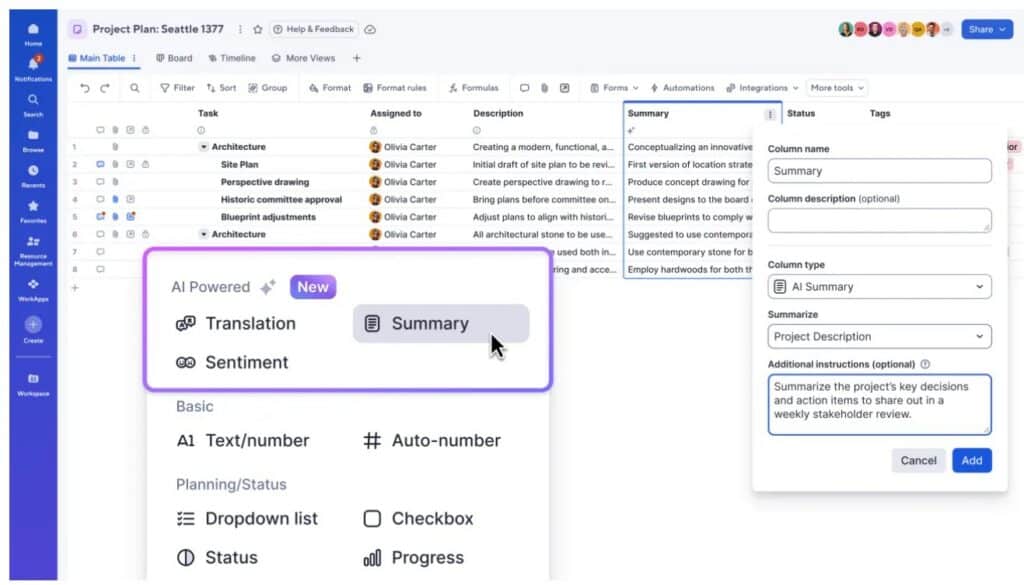Screen dimensions: 1024x585
Task: Switch to the Main Table tab
Action: pyautogui.click(x=97, y=58)
